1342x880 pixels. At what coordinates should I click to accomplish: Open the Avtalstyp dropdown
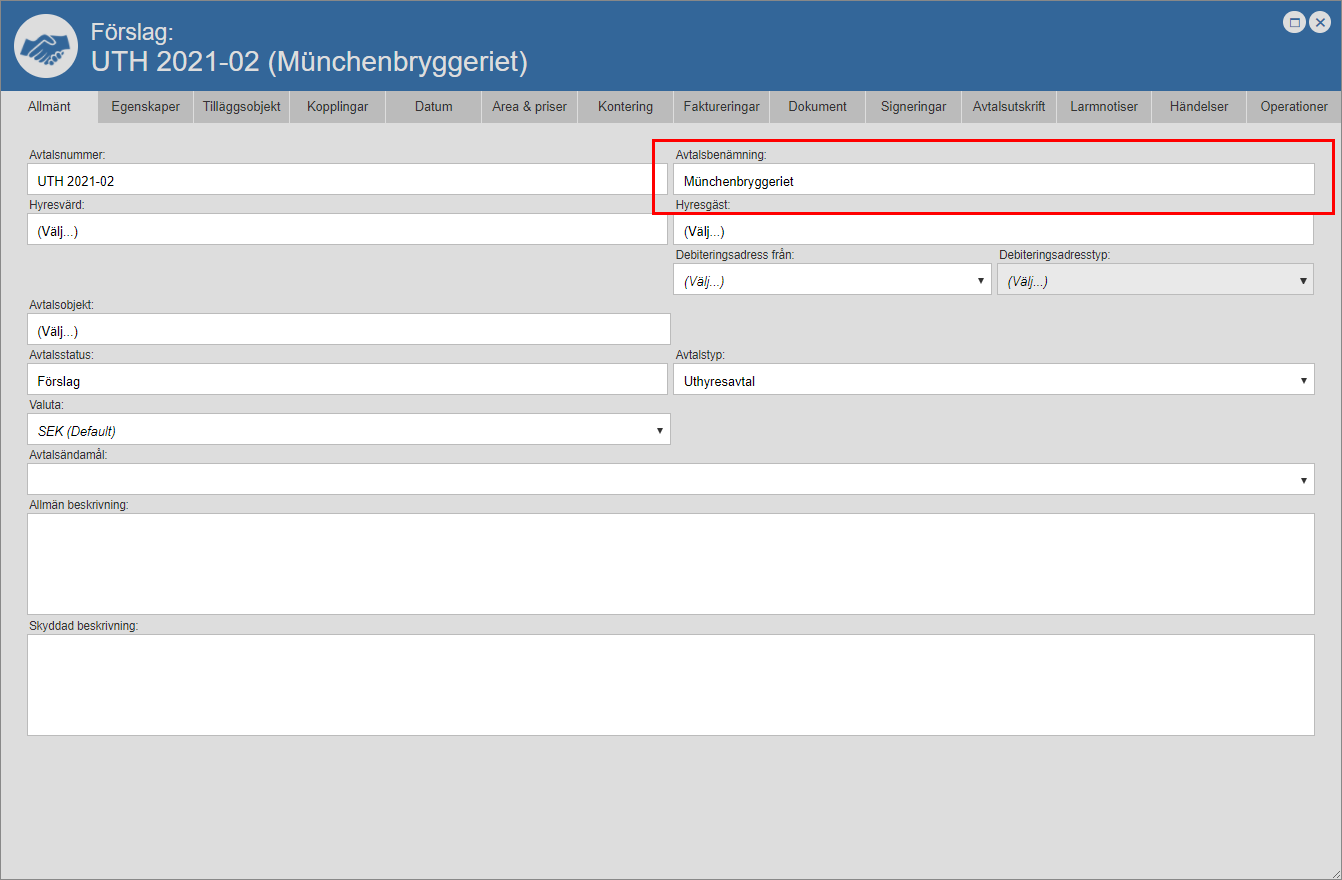[x=993, y=380]
